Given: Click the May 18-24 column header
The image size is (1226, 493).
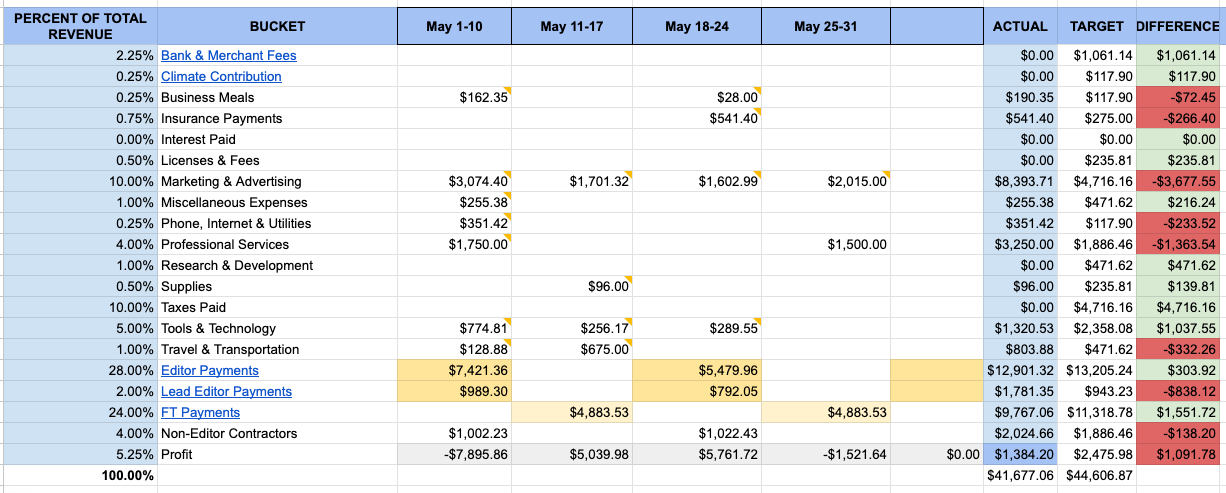Looking at the screenshot, I should pos(696,26).
